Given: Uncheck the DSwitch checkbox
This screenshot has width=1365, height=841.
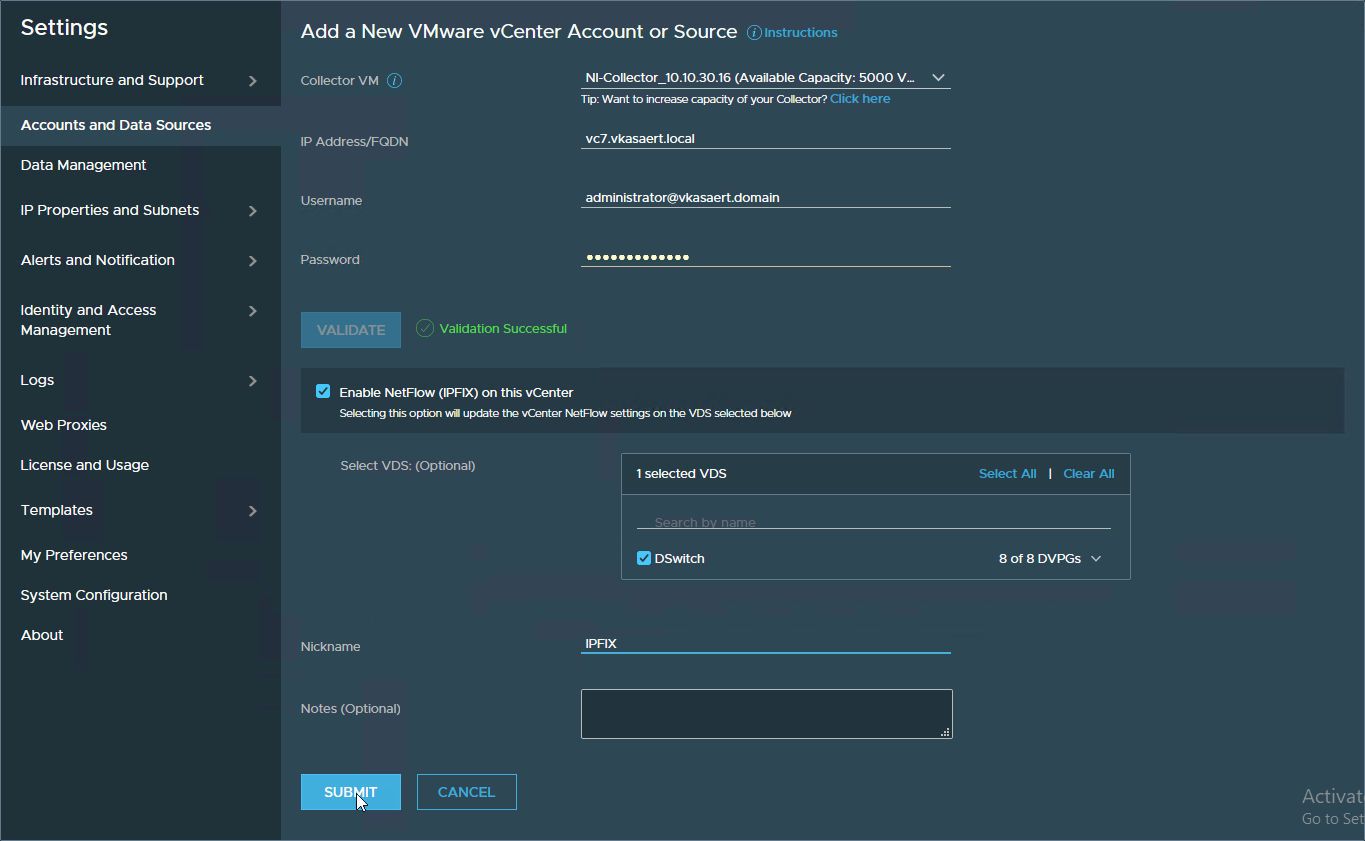Looking at the screenshot, I should coord(644,558).
